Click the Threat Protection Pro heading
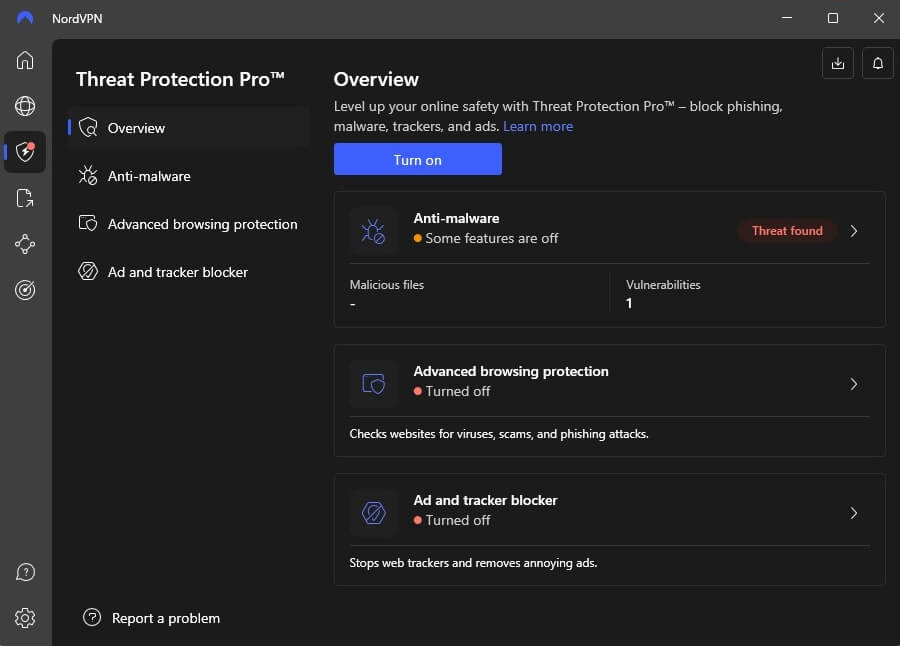 [180, 79]
